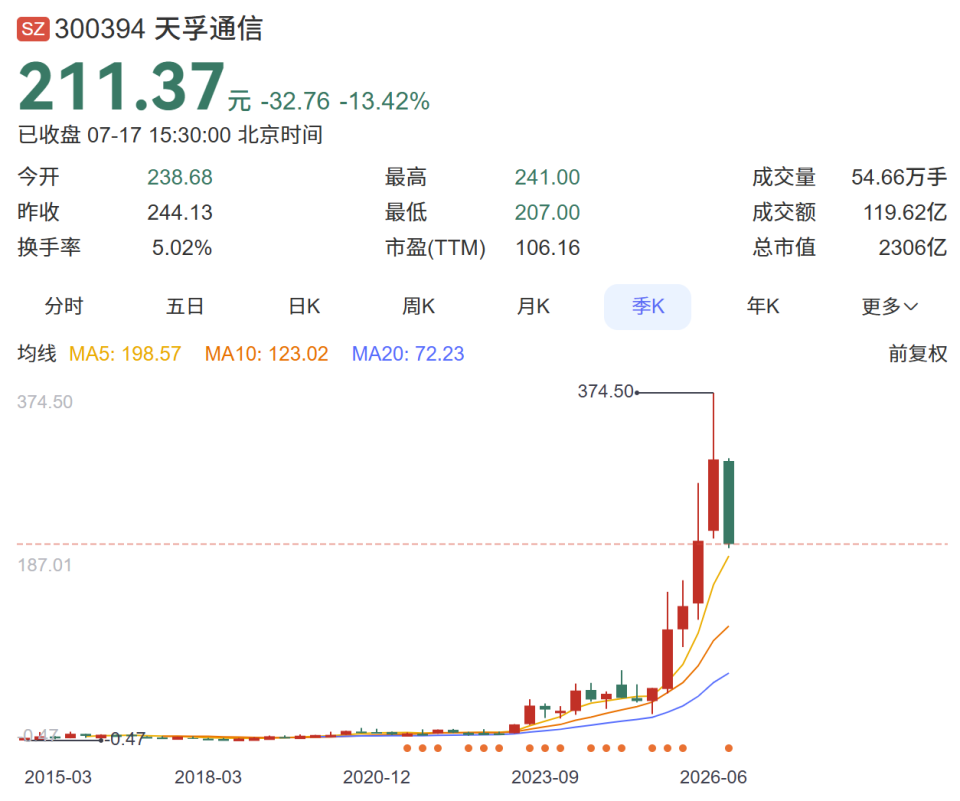Click the 2023-09 date axis label
Image resolution: width=960 pixels, height=801 pixels.
545,777
